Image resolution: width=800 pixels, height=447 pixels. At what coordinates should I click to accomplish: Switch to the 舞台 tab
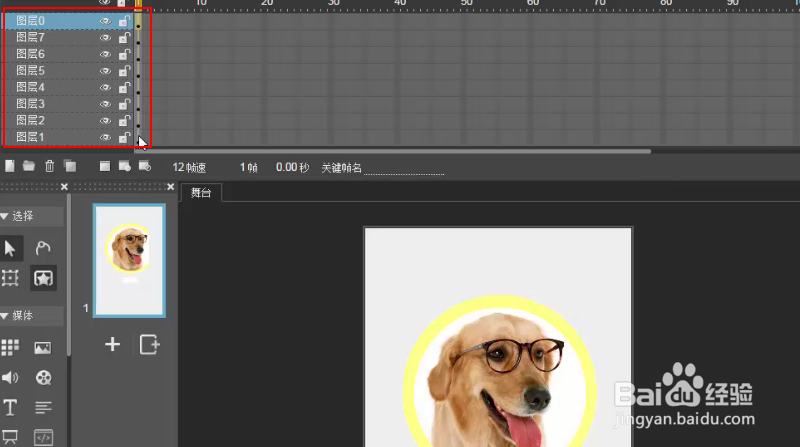[201, 192]
